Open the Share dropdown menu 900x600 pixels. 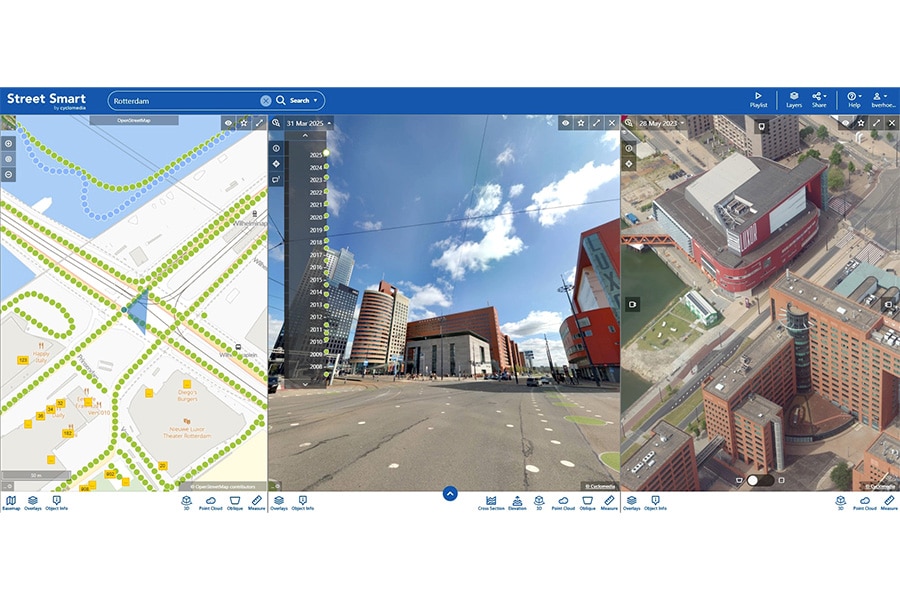[x=820, y=98]
